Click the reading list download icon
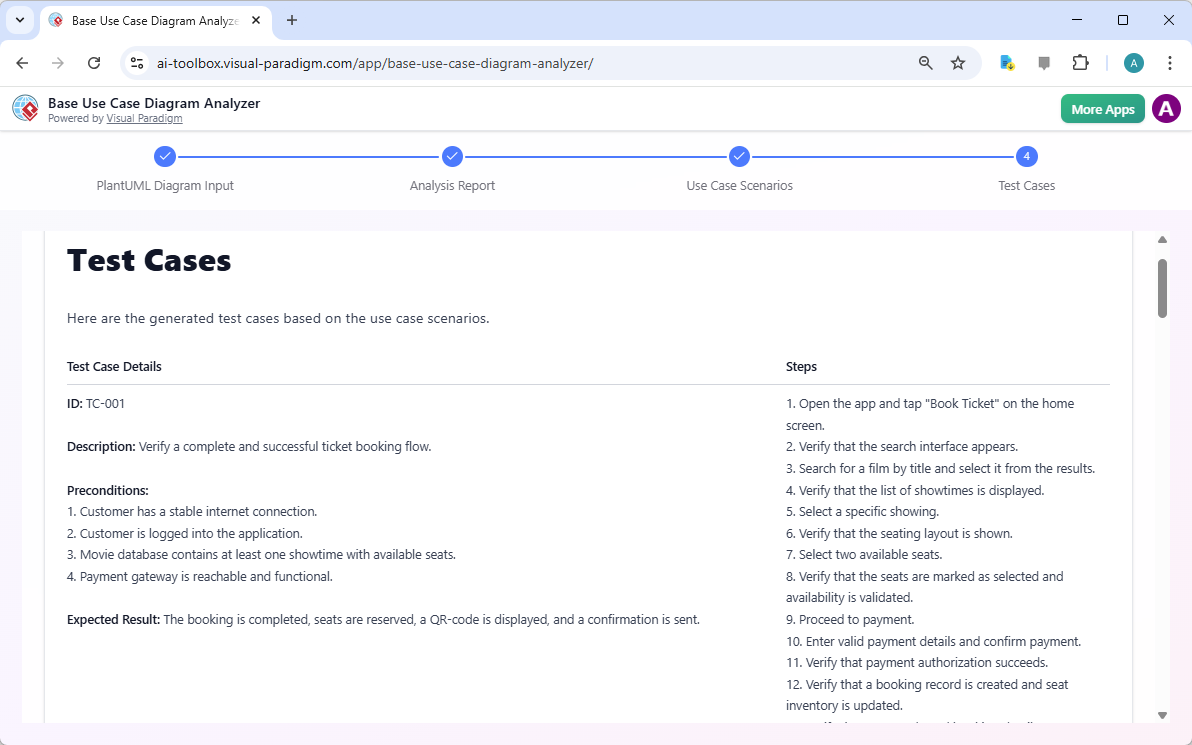The height and width of the screenshot is (745, 1192). 1006,62
